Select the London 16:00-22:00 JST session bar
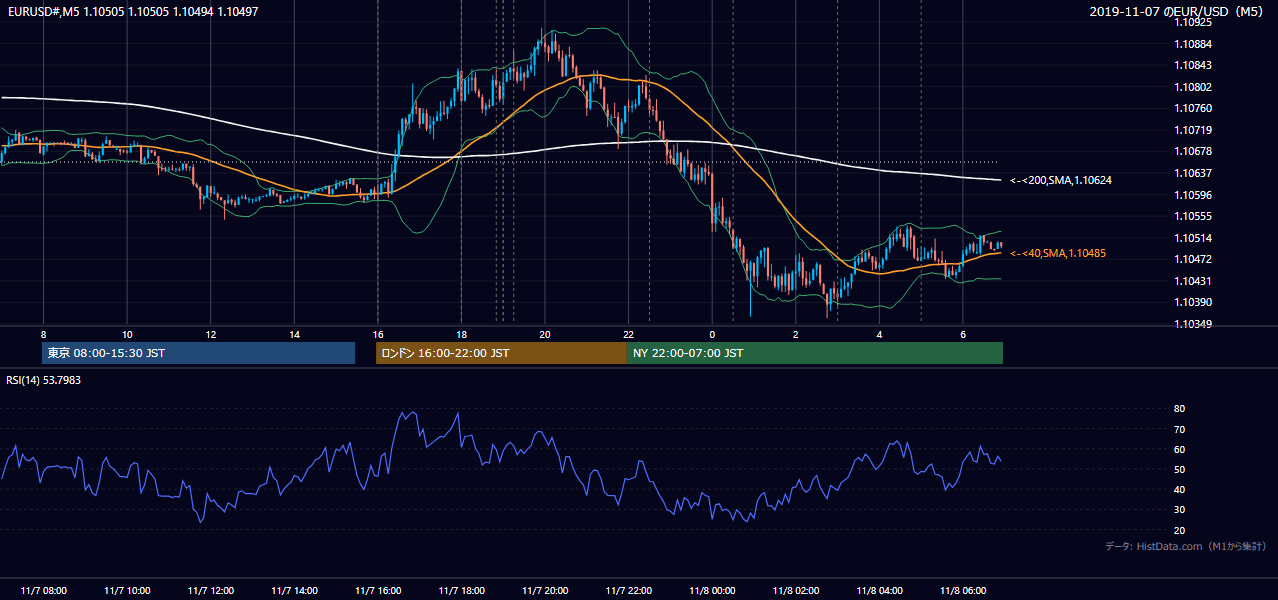 click(x=501, y=353)
